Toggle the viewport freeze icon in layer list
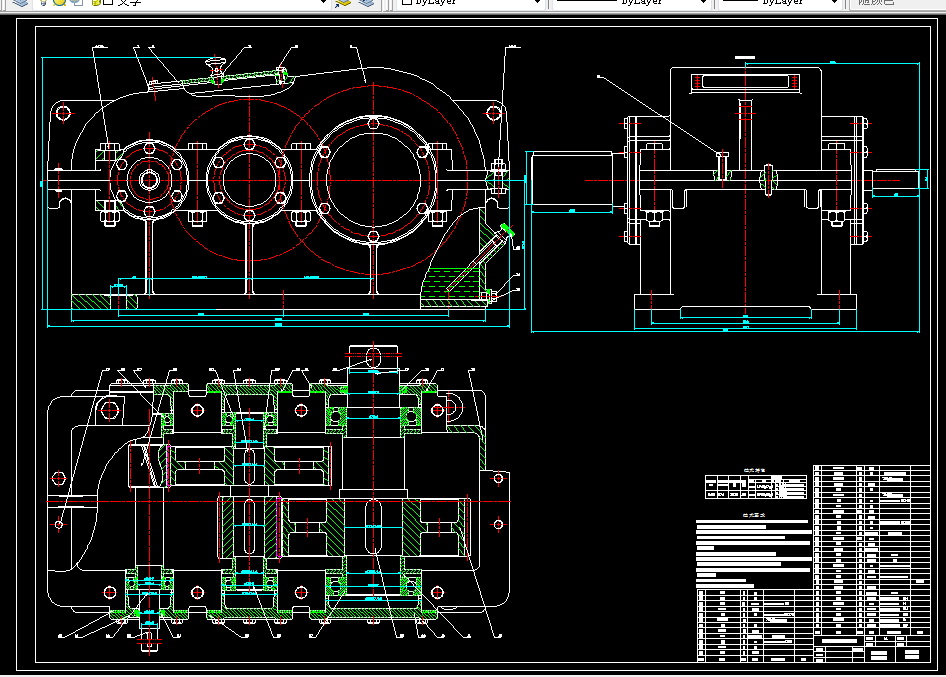Screen dimensions: 946x677 click(x=77, y=2)
